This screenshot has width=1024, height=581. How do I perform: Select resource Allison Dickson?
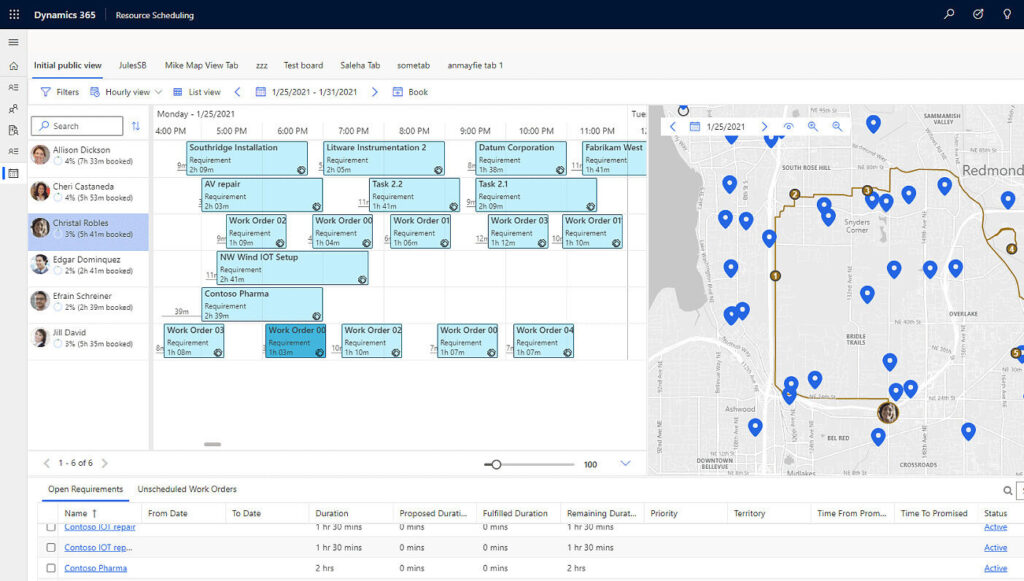click(x=88, y=159)
